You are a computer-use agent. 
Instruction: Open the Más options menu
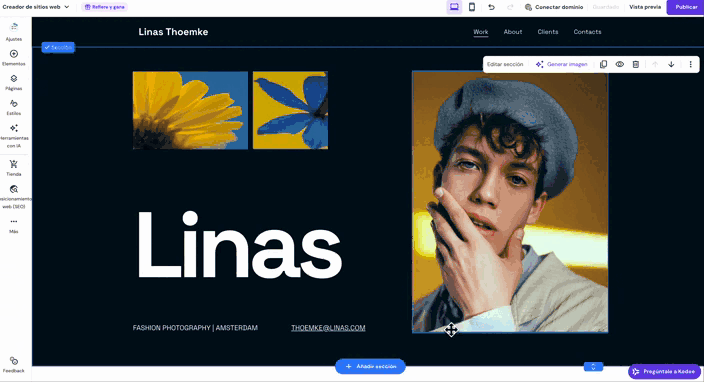pos(14,226)
